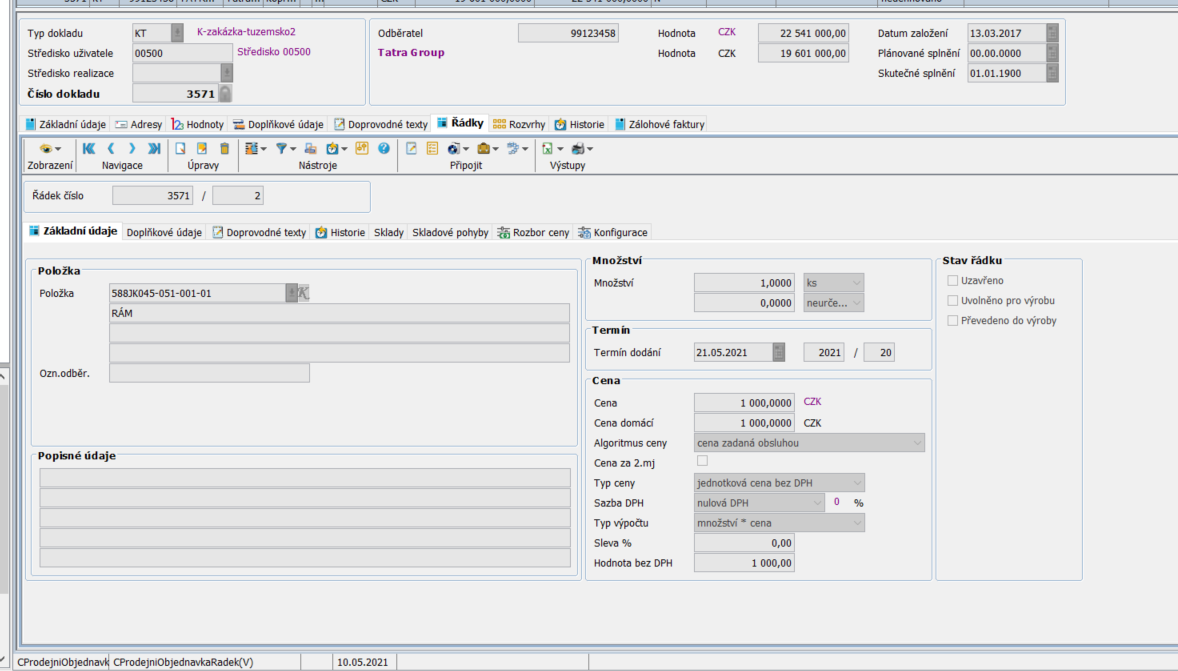
Task: Tick the Uzavřeno checkbox
Action: point(953,281)
